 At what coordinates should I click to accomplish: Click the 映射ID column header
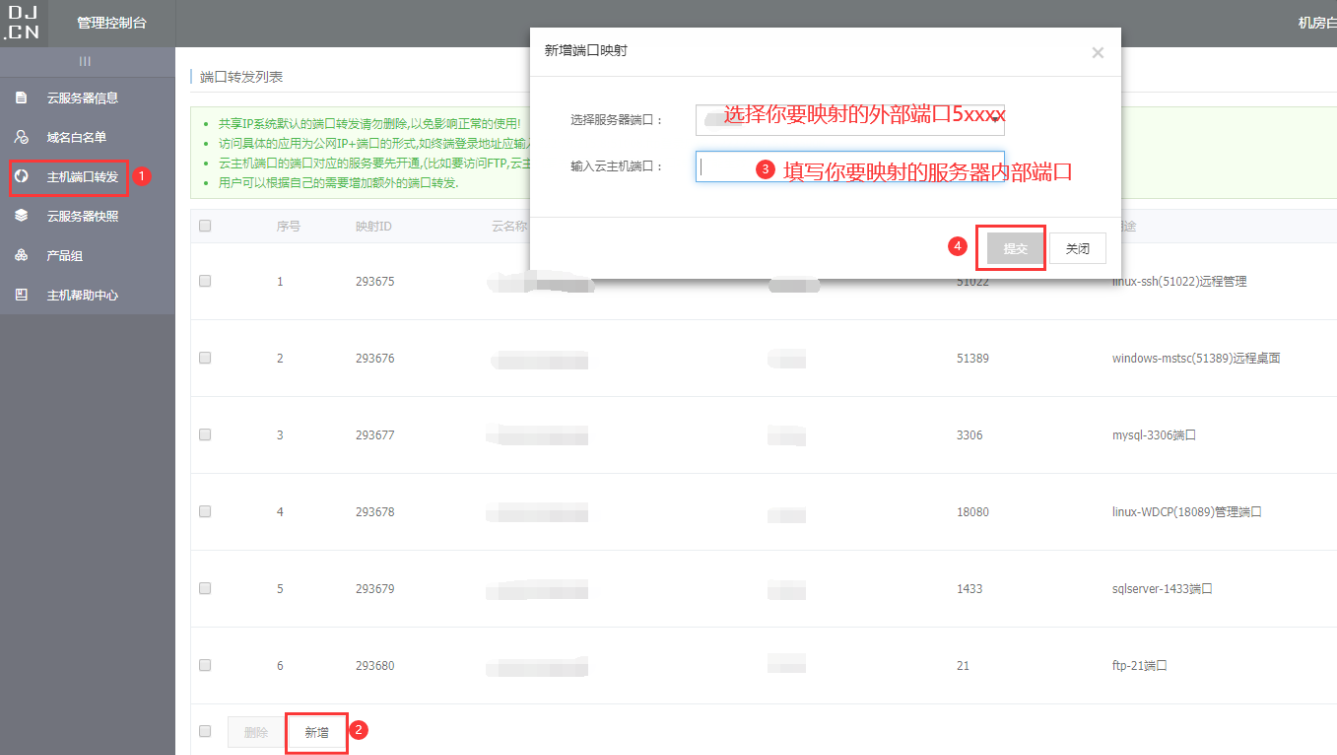[373, 227]
